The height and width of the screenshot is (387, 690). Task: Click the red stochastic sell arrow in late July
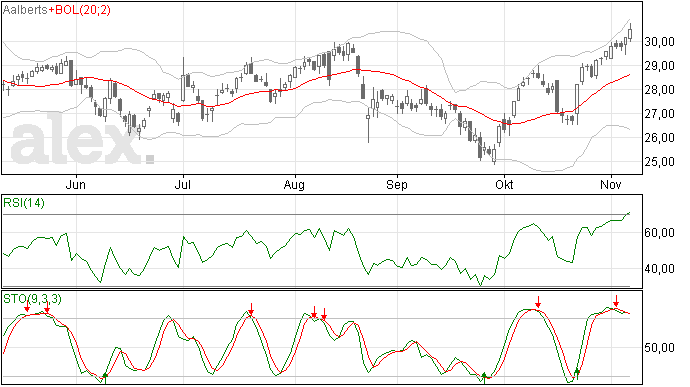(251, 309)
